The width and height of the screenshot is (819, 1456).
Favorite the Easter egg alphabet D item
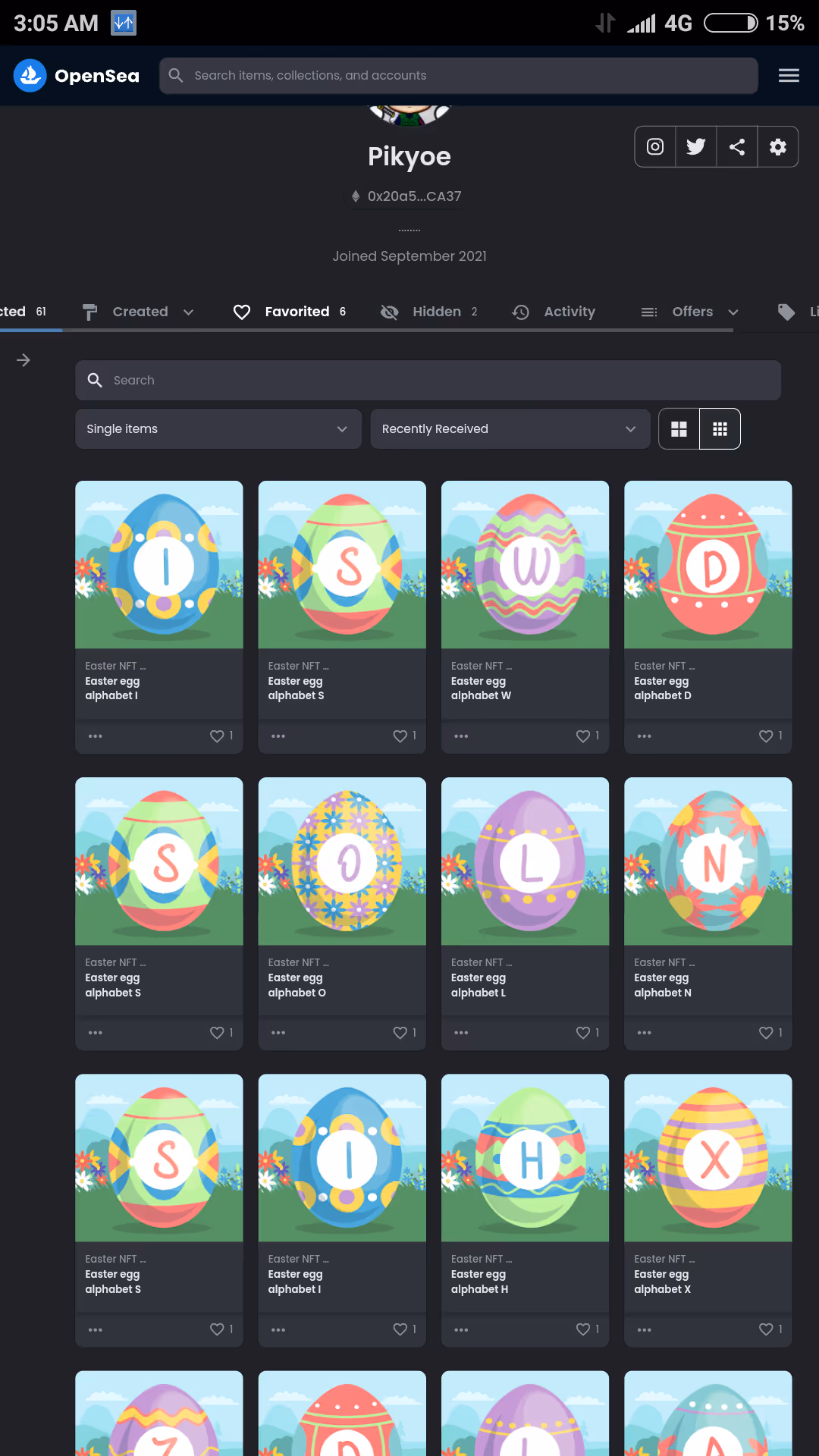click(x=766, y=736)
